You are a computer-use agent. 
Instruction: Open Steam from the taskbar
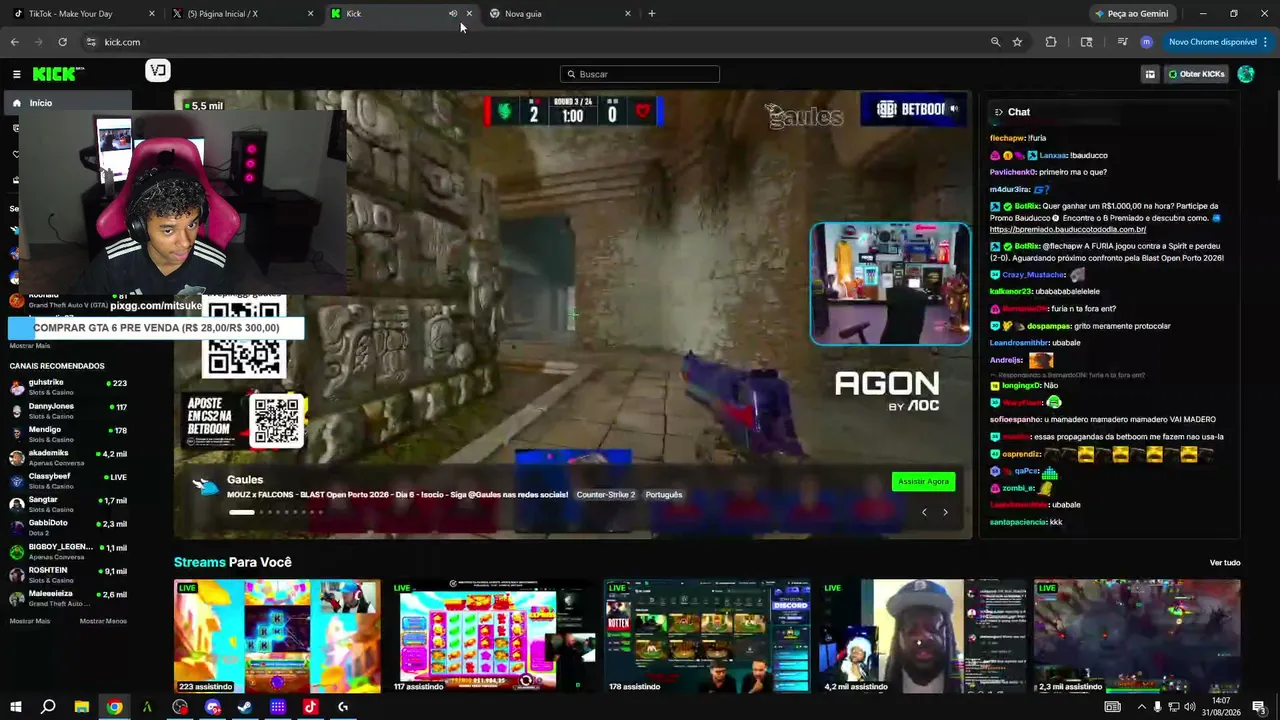[245, 707]
